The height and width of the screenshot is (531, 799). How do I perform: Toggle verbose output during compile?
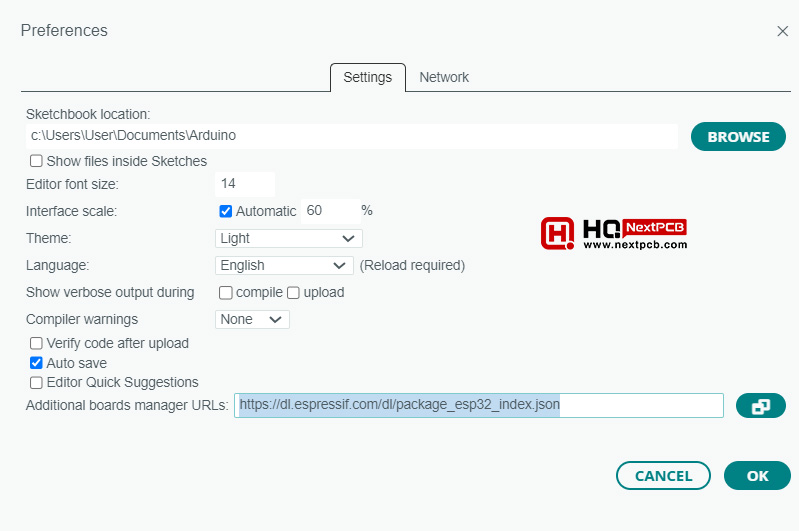click(226, 293)
